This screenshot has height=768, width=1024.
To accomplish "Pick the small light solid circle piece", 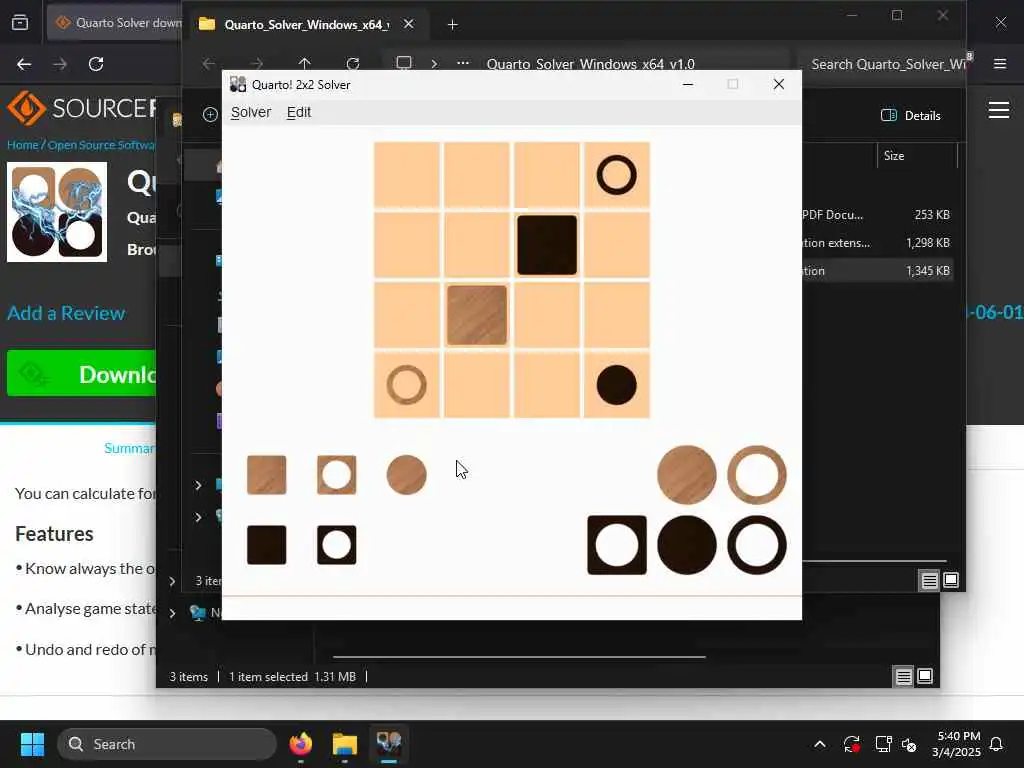I will click(406, 475).
